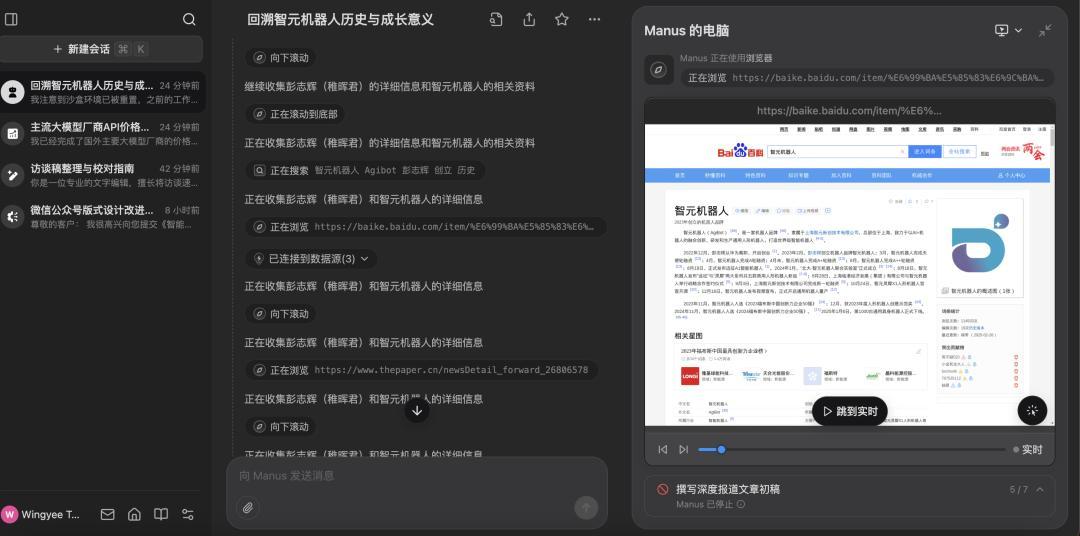Focus the 向 Manus 发送消息 input box
This screenshot has width=1080, height=536.
click(x=417, y=476)
